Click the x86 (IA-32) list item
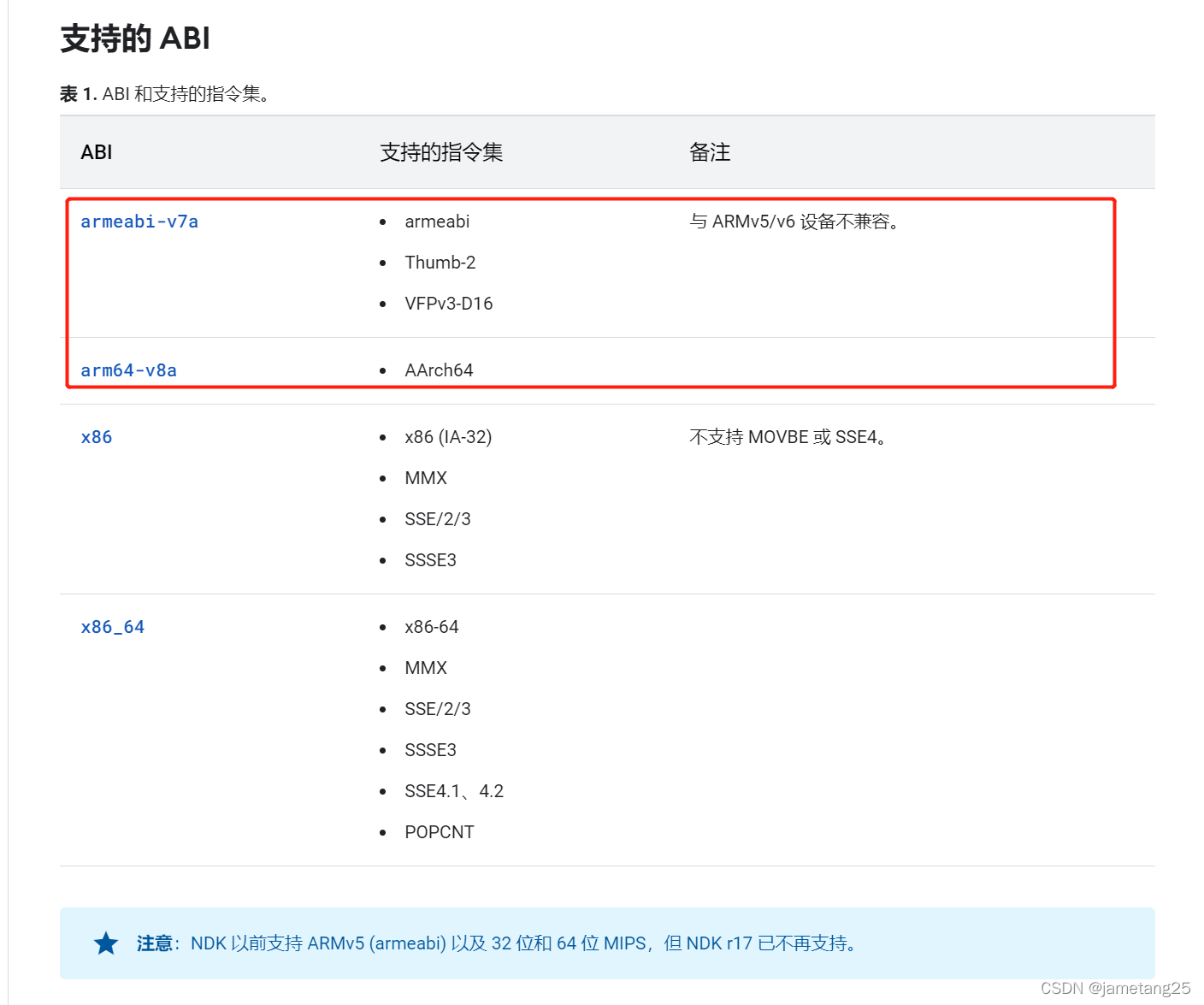This screenshot has width=1204, height=1005. point(448,437)
